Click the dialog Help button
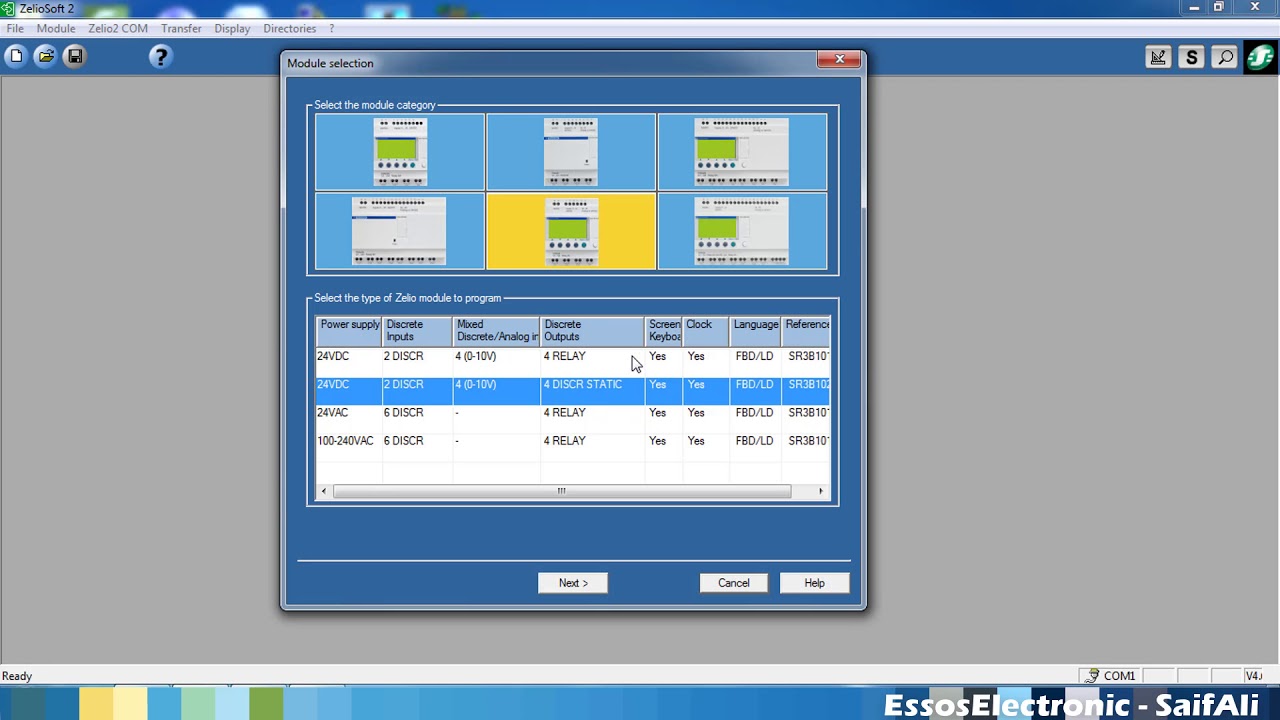Image resolution: width=1280 pixels, height=720 pixels. coord(814,583)
